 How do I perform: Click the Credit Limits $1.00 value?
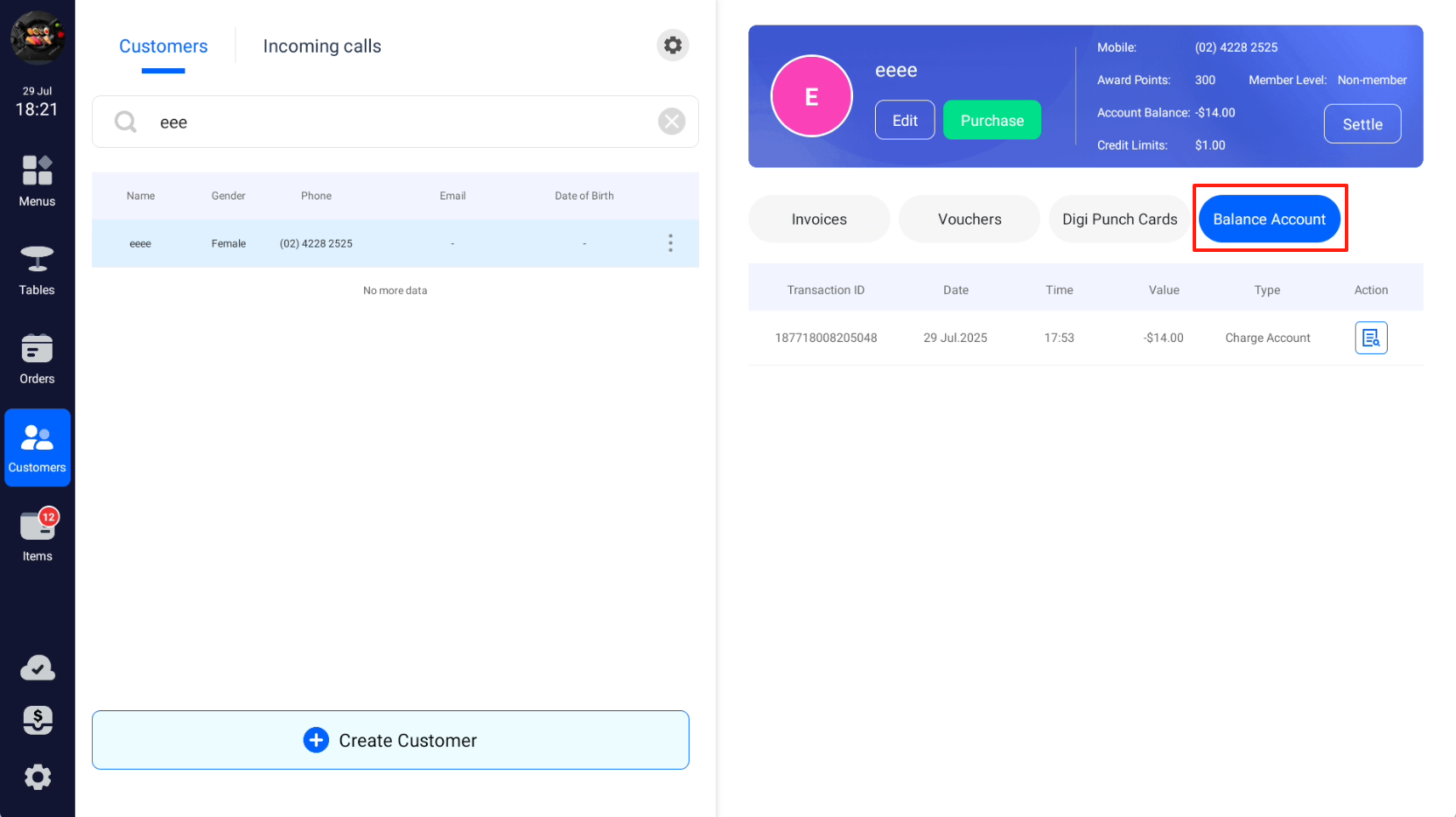1210,145
